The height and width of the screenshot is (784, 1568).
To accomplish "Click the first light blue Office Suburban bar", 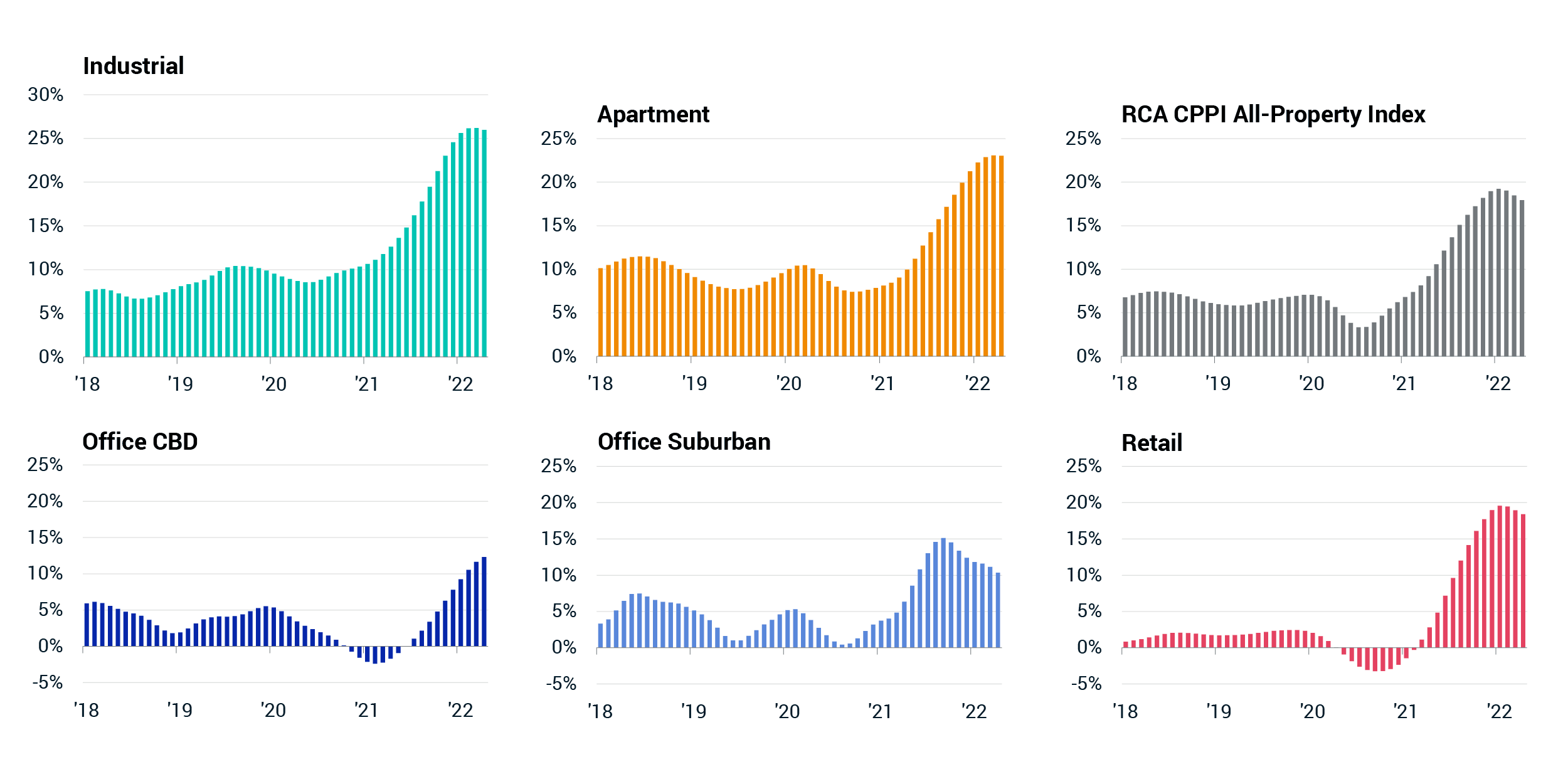I will (x=600, y=635).
